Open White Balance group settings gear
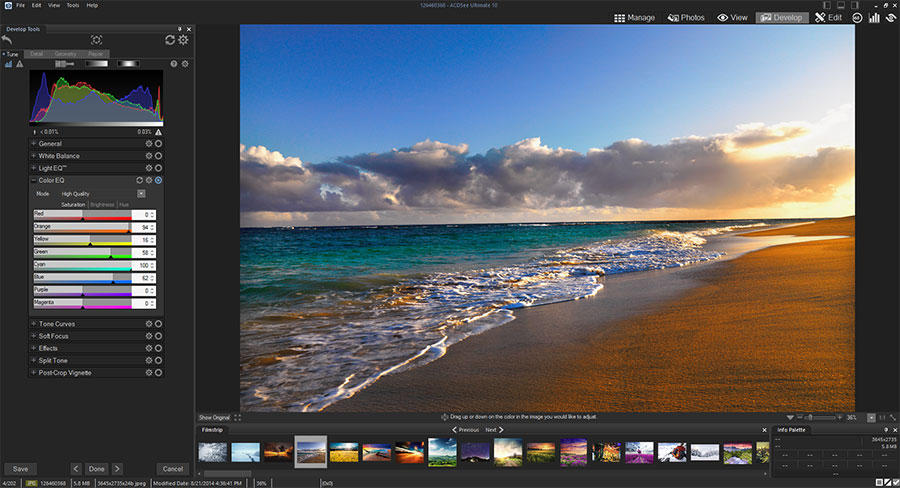The width and height of the screenshot is (900, 488). (x=149, y=156)
